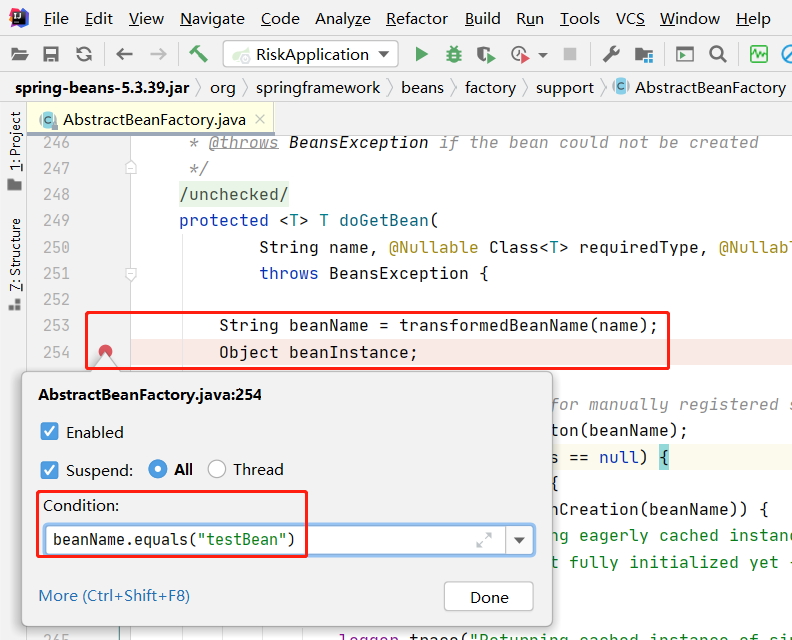The width and height of the screenshot is (792, 640).
Task: Run with Coverage shield icon
Action: (486, 54)
